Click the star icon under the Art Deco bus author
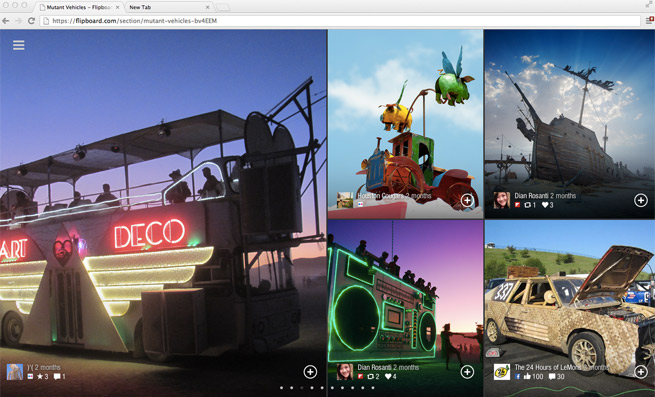Viewport: 655px width, 397px height. [x=40, y=377]
